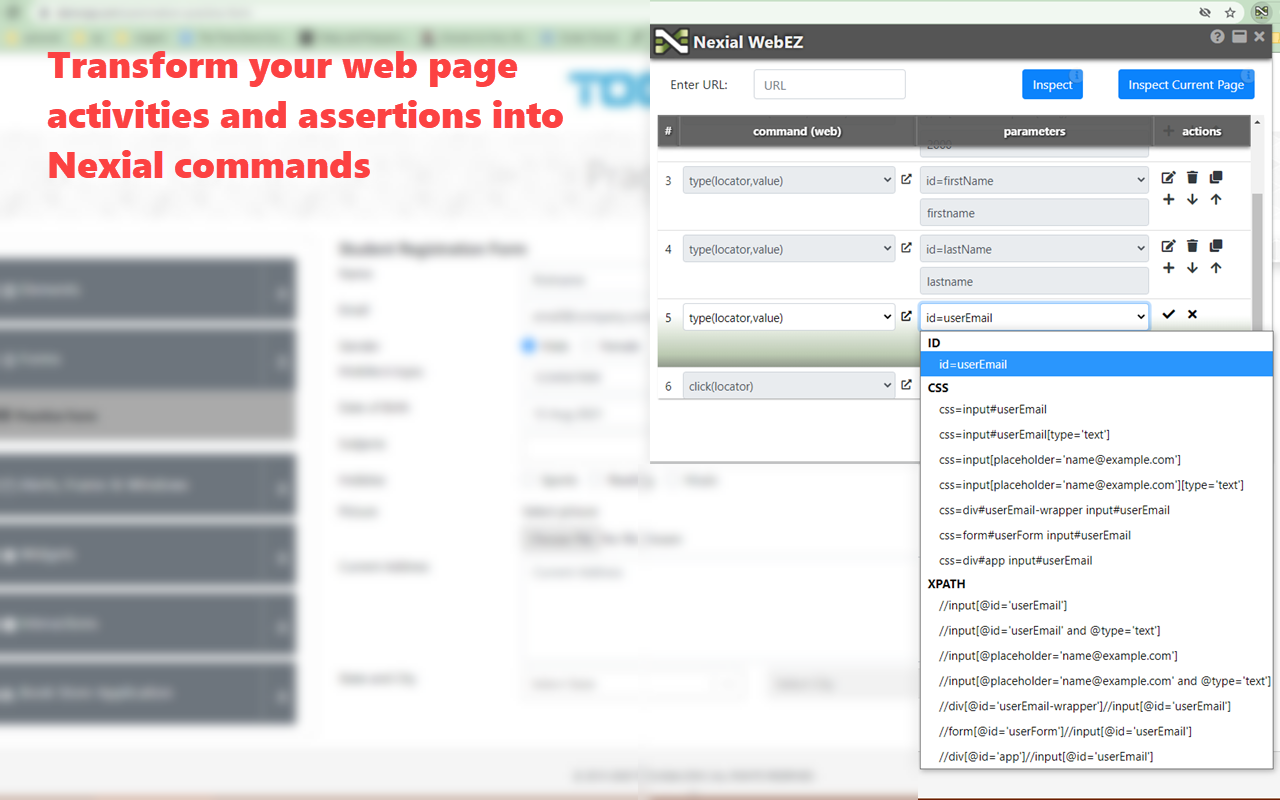Open the Nexial WebEZ extension icon in toolbar
The image size is (1280, 800).
point(1261,12)
